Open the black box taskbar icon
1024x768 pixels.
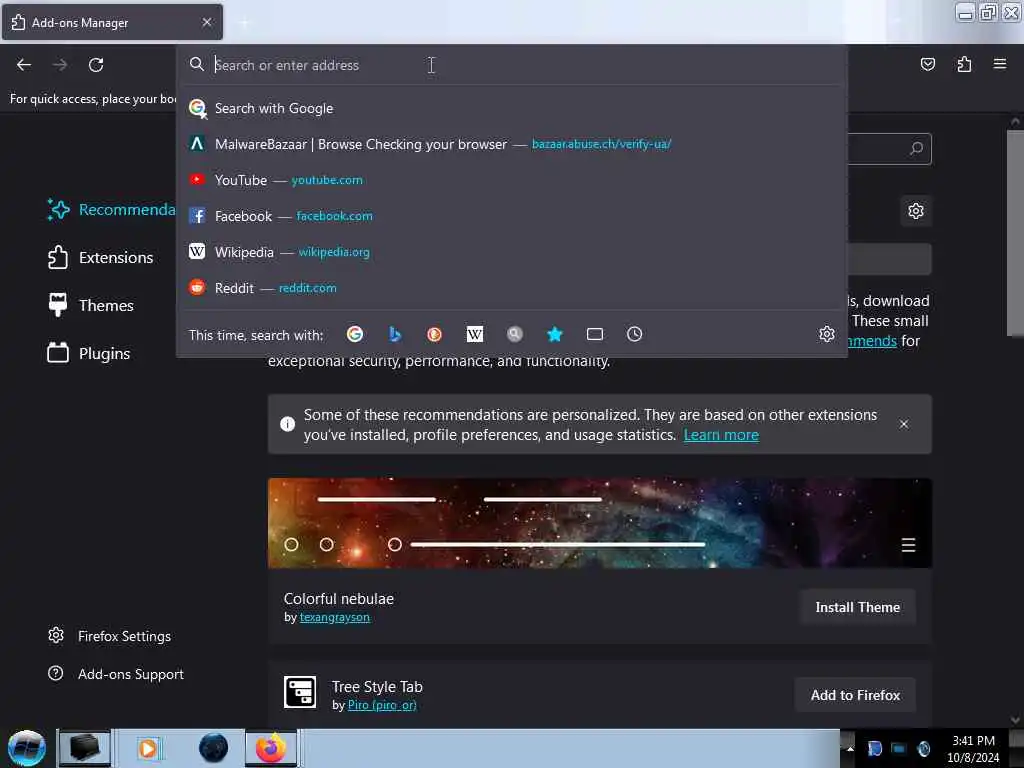(84, 748)
